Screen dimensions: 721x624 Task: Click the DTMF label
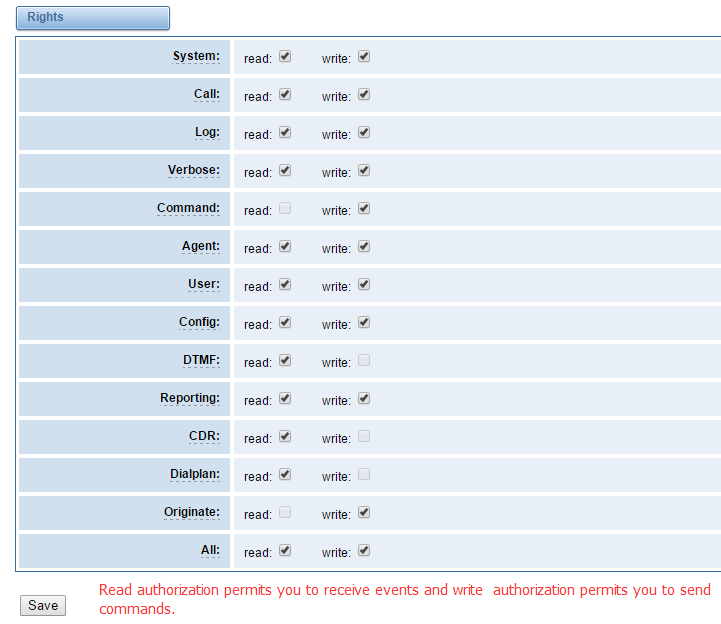(201, 360)
